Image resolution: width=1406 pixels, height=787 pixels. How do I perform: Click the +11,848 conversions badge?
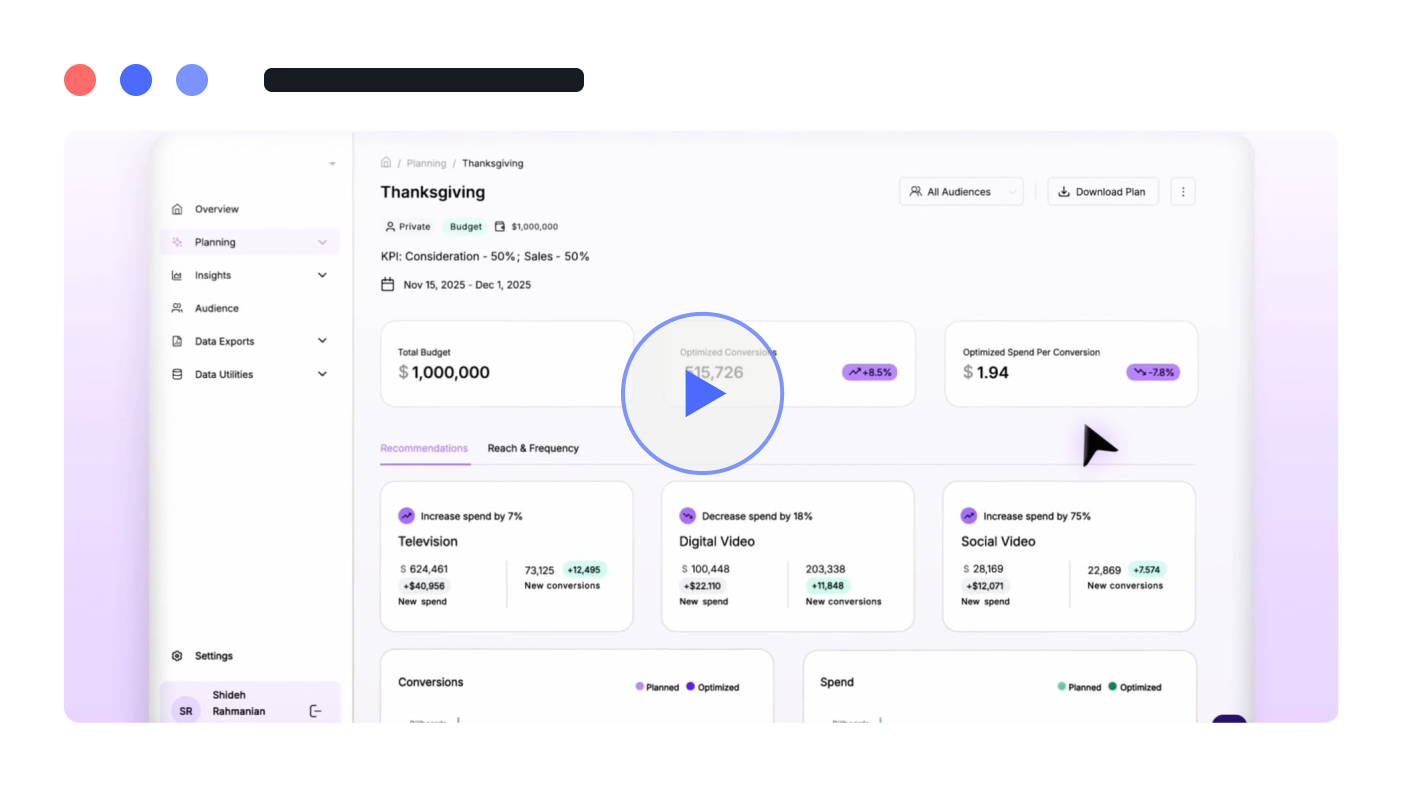827,586
